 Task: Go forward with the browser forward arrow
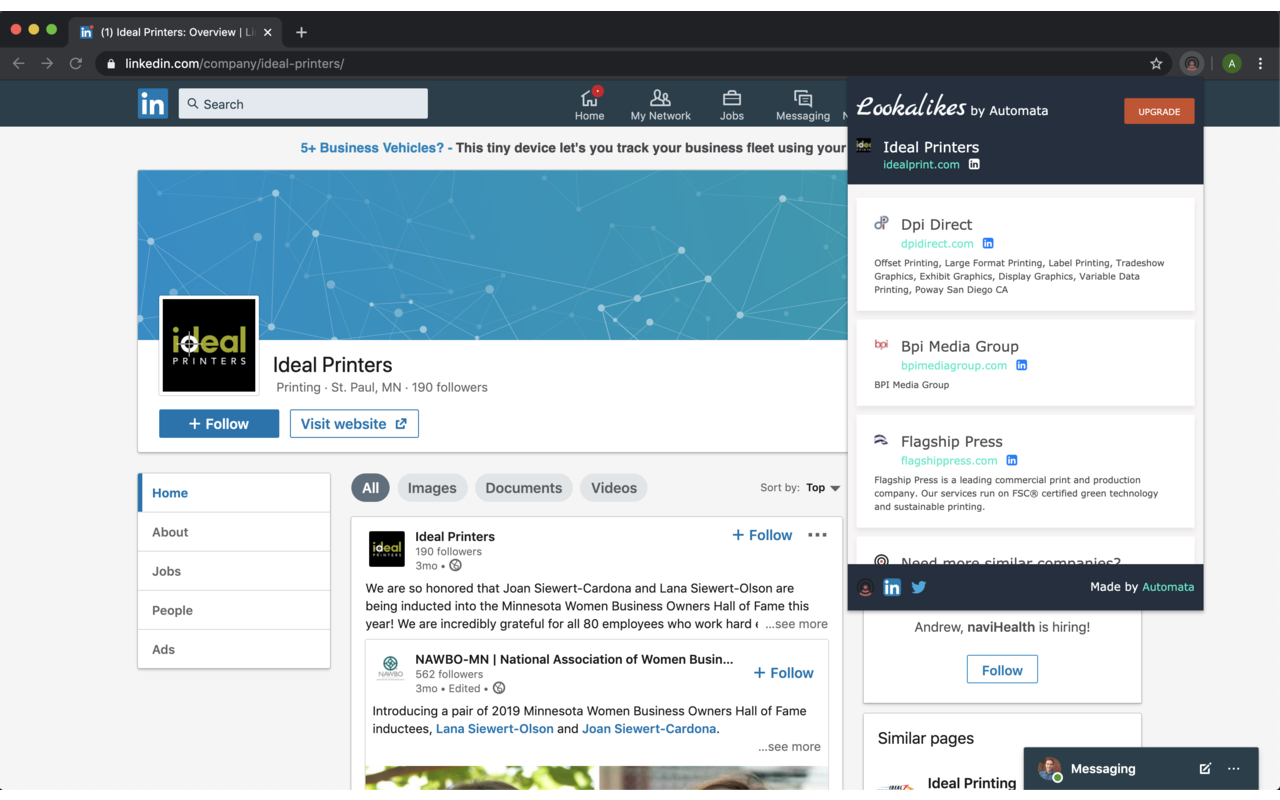click(47, 63)
